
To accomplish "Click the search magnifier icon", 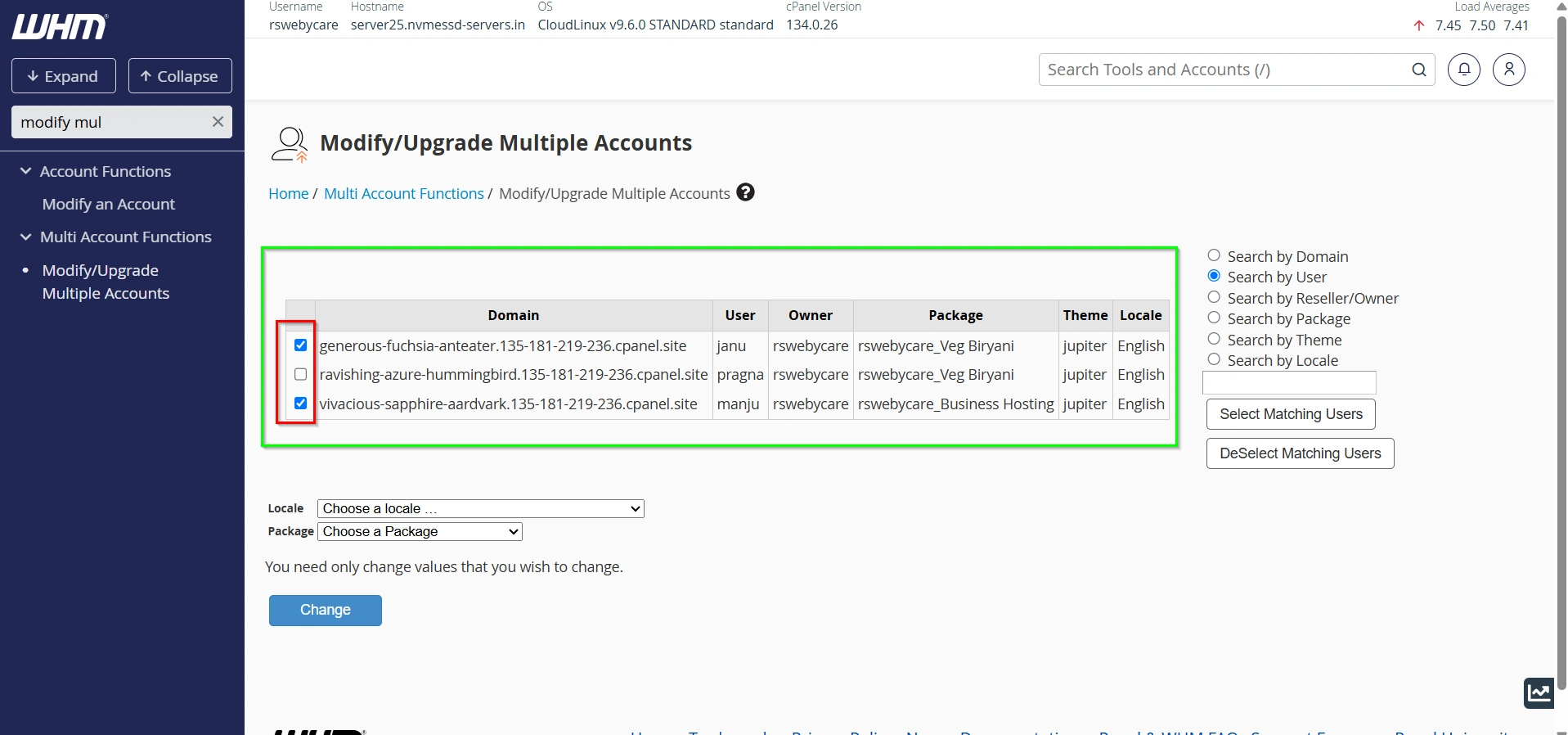I will (1419, 70).
